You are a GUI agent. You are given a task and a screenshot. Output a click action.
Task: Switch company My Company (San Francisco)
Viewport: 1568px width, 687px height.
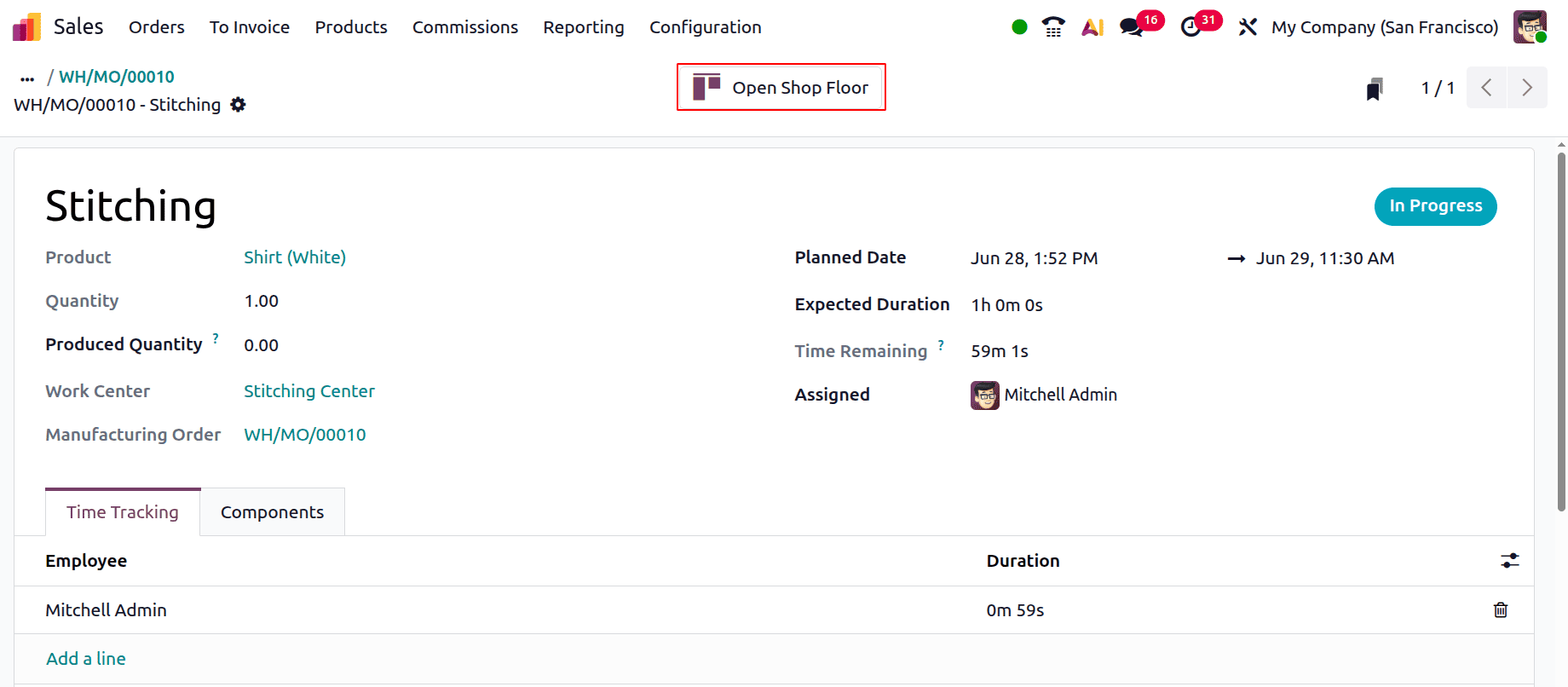tap(1385, 27)
